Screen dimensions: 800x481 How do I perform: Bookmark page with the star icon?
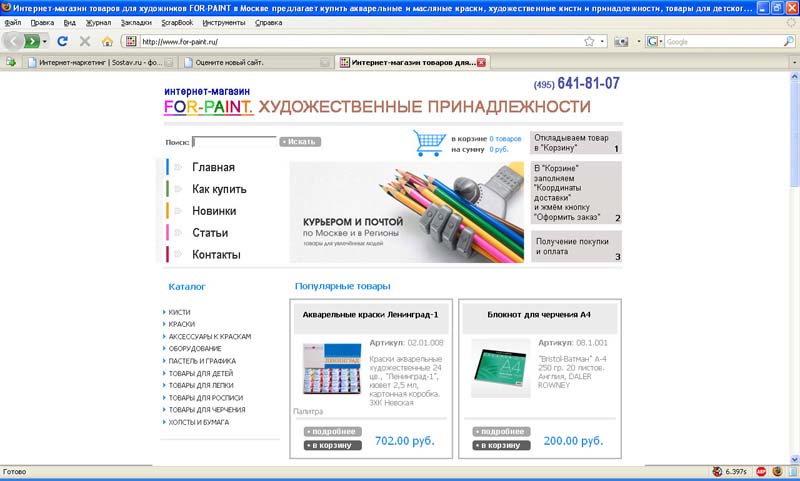tap(589, 42)
